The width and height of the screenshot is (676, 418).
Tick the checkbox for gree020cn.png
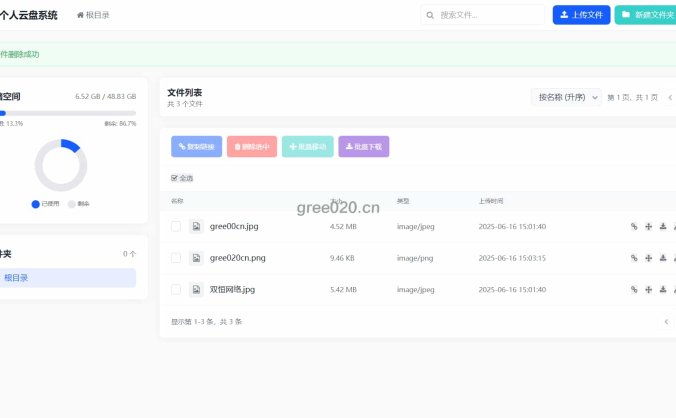176,258
